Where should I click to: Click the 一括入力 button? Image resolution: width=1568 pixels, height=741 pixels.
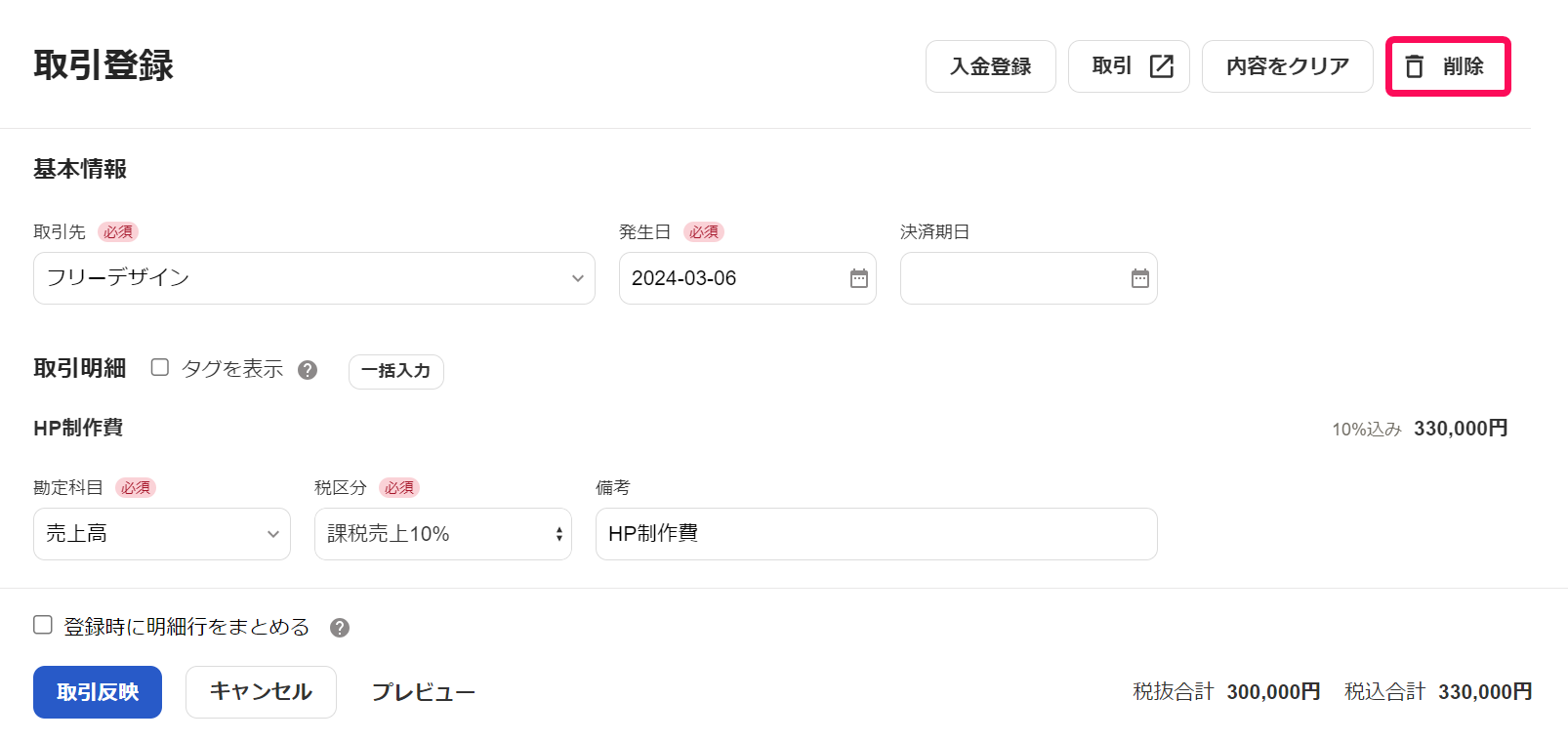pos(396,371)
